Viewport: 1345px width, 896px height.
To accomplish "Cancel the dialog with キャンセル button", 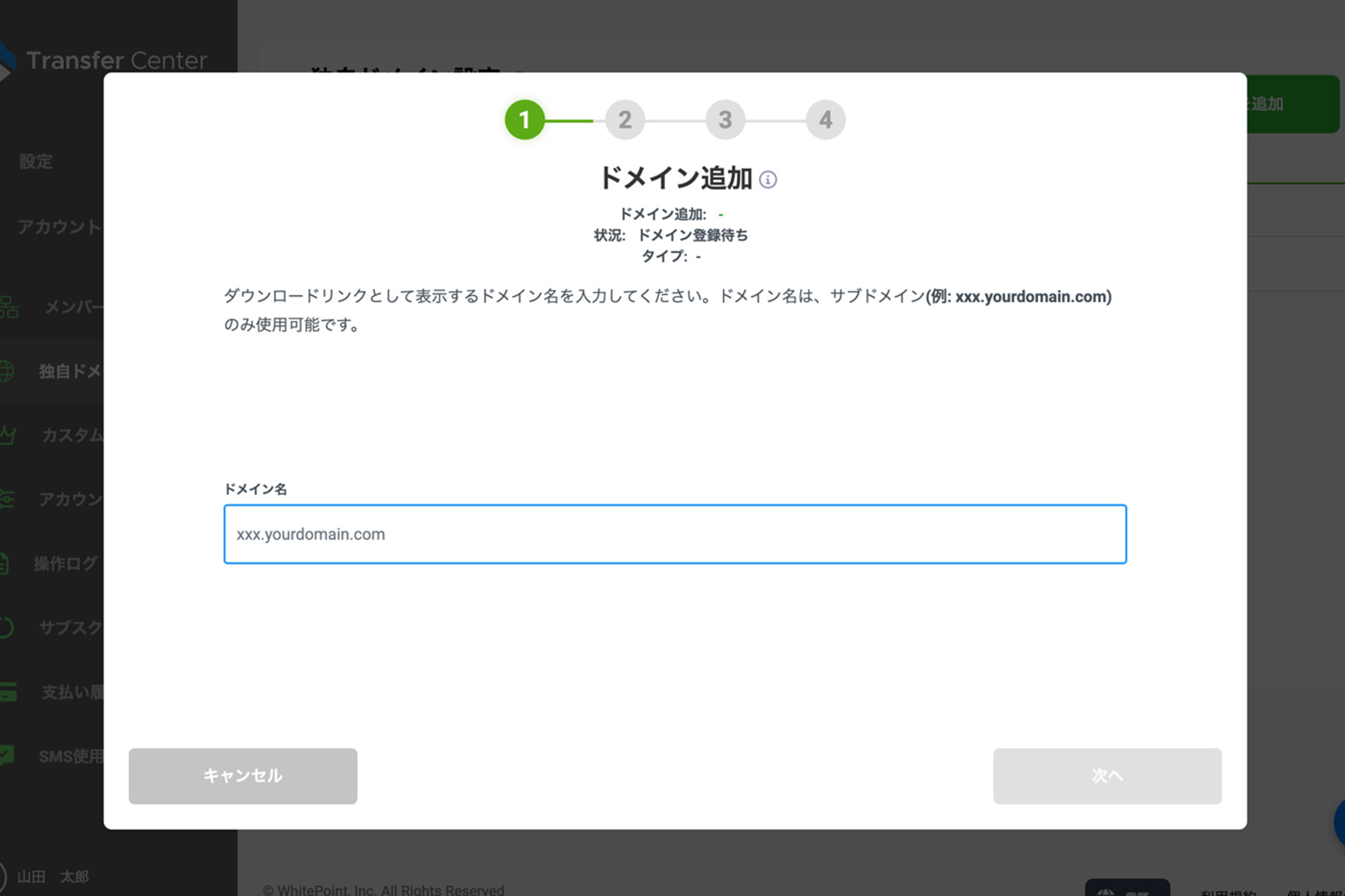I will tap(243, 776).
